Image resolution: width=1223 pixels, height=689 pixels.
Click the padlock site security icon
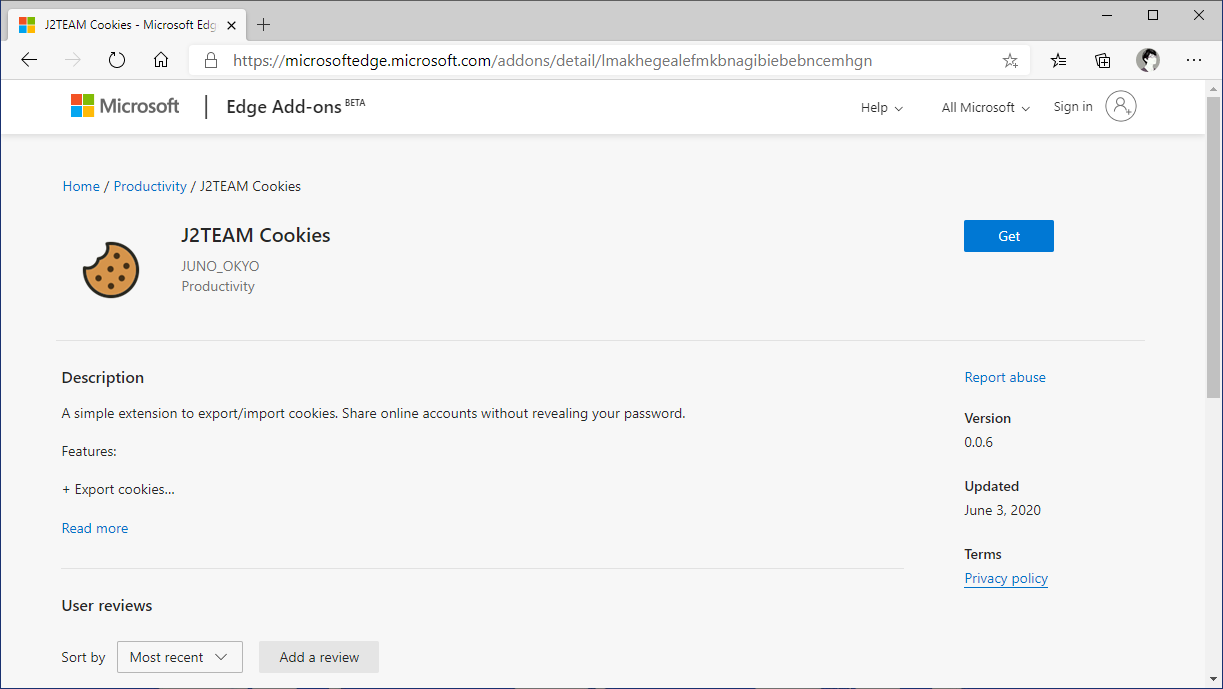[211, 60]
